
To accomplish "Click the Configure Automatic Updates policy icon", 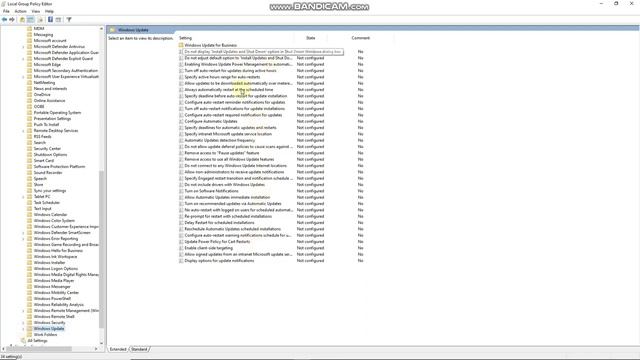I will pos(181,121).
